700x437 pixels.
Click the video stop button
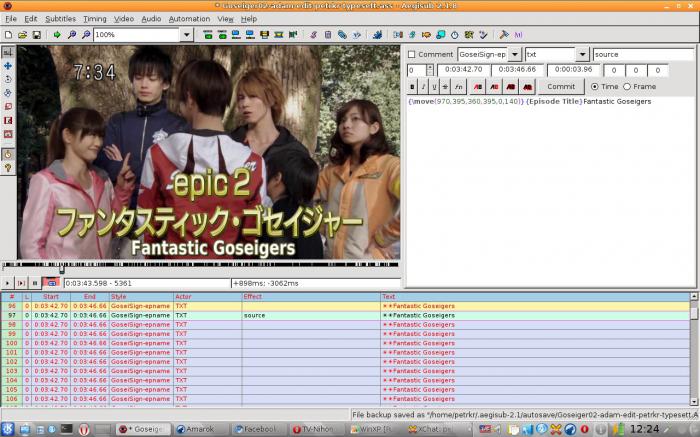click(35, 283)
